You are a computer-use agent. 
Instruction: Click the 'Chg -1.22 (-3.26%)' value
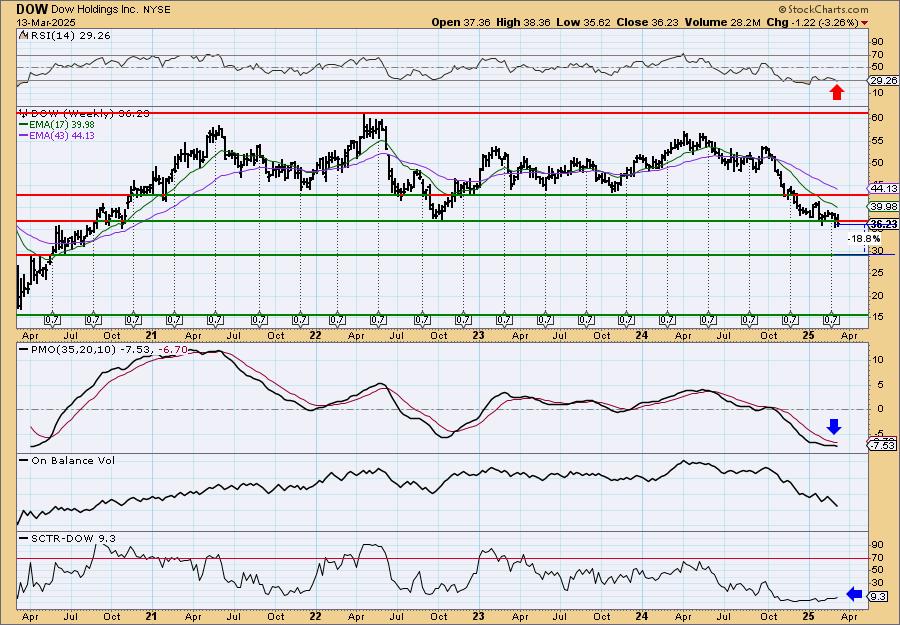(812, 22)
